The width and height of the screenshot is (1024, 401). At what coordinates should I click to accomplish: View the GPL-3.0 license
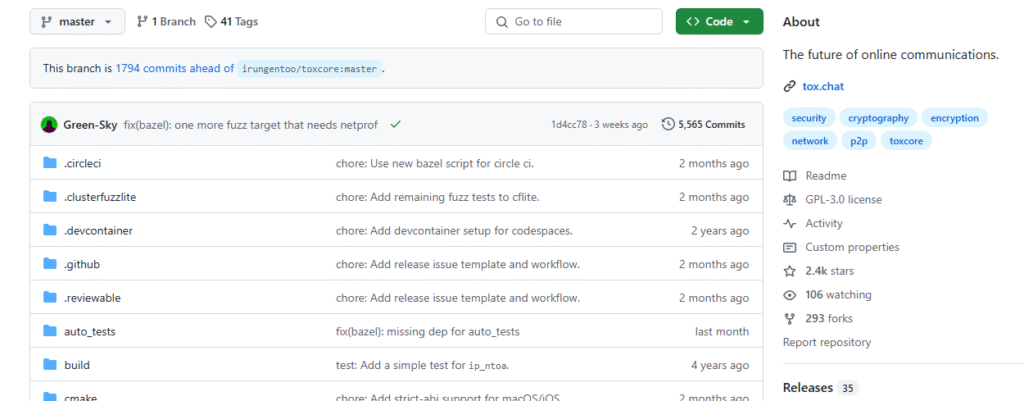(843, 200)
